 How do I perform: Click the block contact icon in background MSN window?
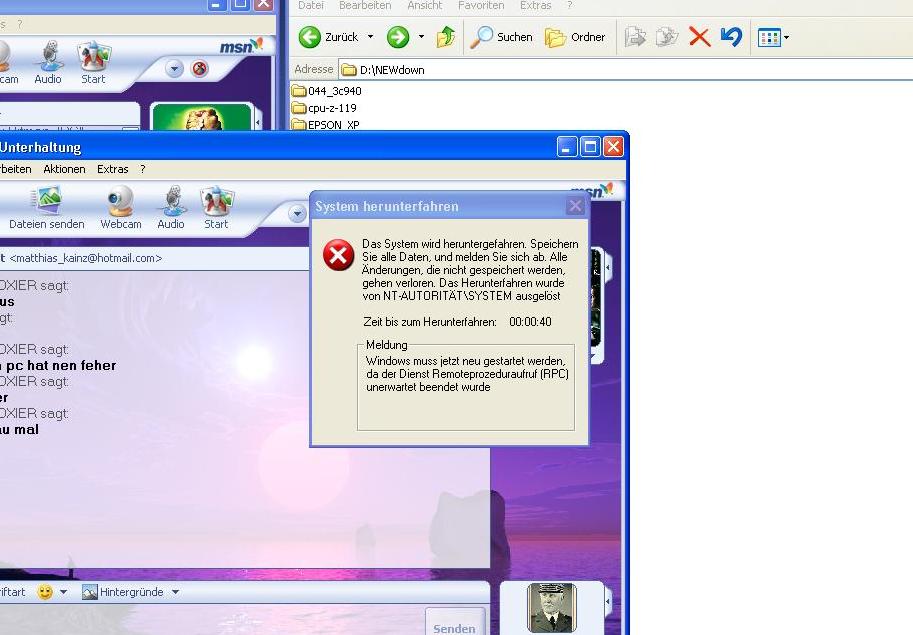[200, 69]
